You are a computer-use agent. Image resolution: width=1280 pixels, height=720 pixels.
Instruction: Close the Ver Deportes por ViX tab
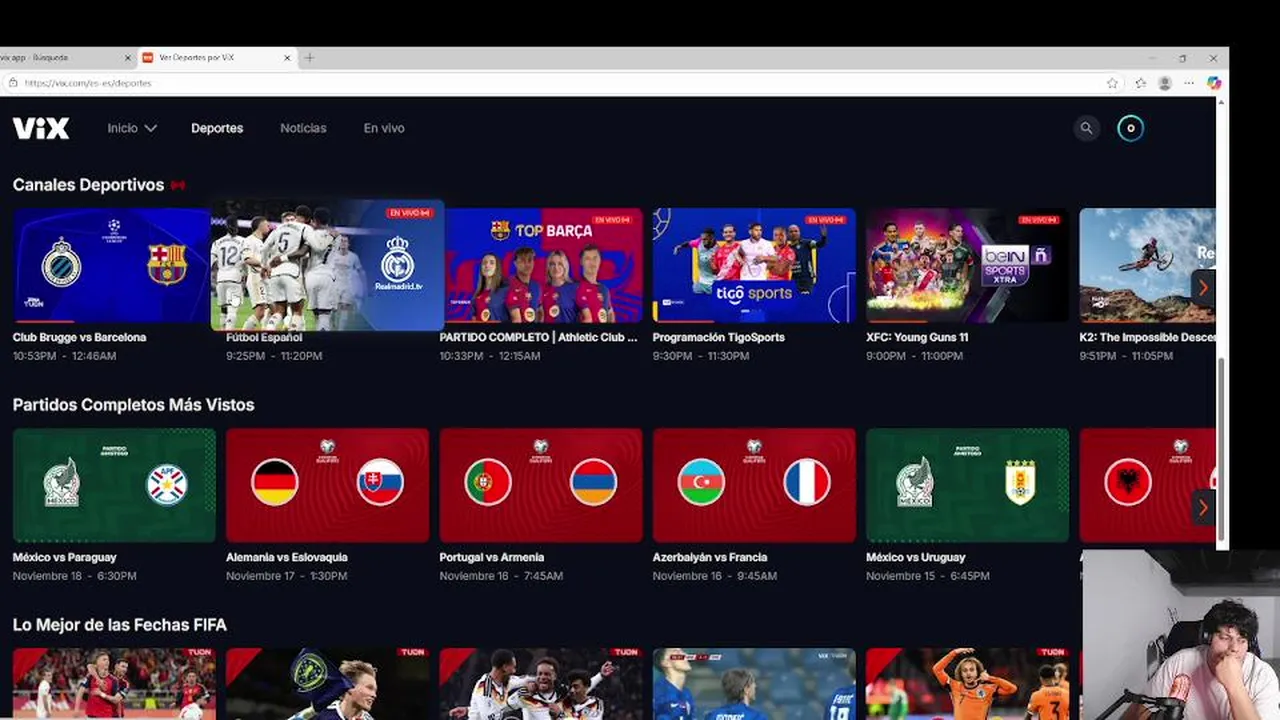tap(287, 58)
